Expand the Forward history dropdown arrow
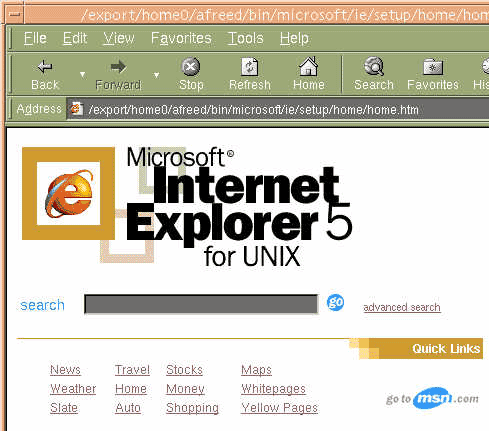Viewport: 489px width, 431px height. pos(156,75)
